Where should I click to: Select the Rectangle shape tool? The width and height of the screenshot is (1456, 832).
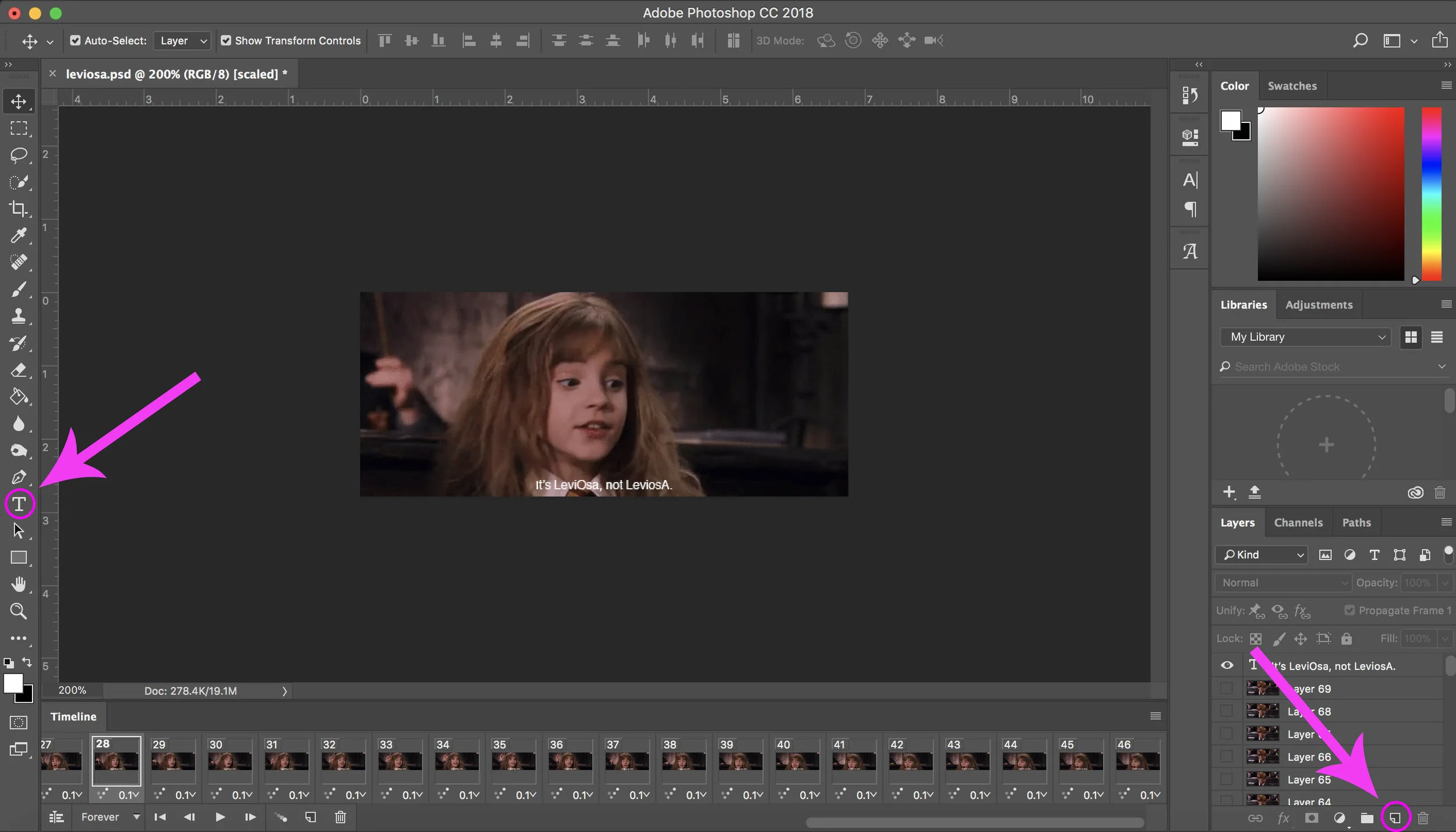coord(19,558)
